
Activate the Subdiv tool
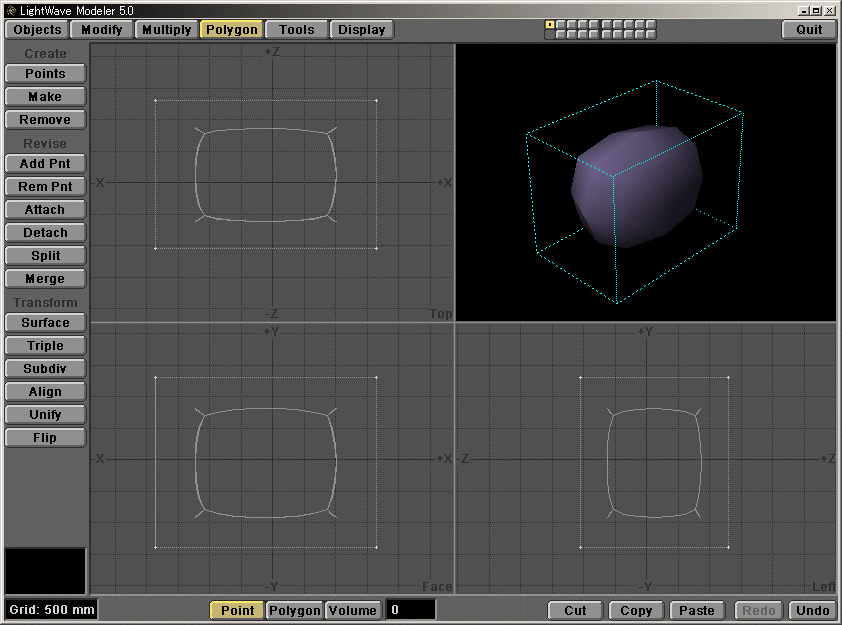click(x=44, y=368)
